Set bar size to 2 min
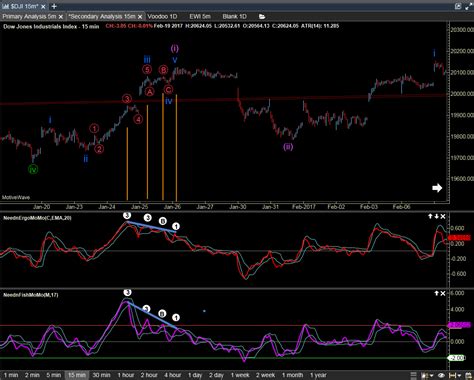The width and height of the screenshot is (474, 380). coord(32,375)
